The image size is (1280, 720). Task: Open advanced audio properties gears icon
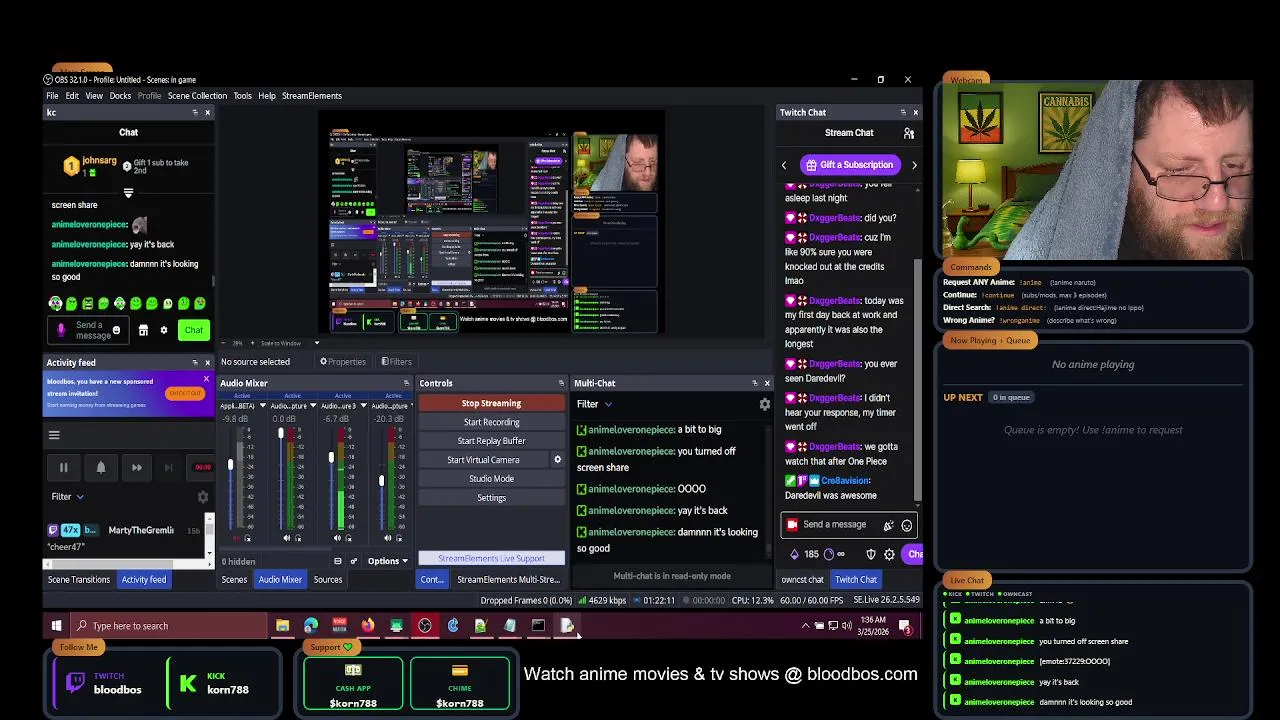click(353, 561)
